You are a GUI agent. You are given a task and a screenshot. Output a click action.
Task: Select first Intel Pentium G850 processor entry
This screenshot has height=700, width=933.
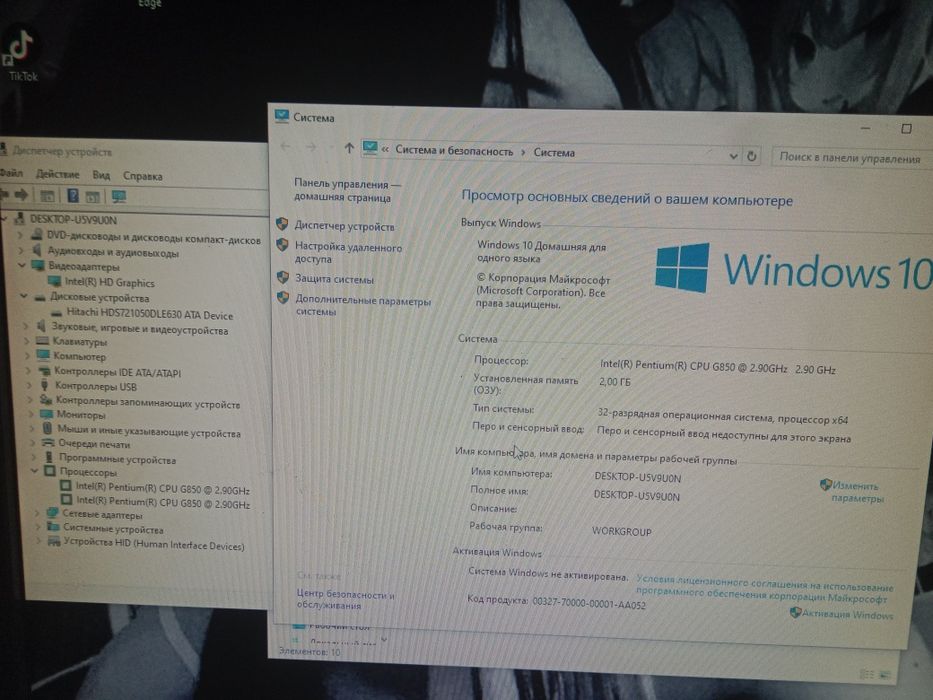coord(155,488)
